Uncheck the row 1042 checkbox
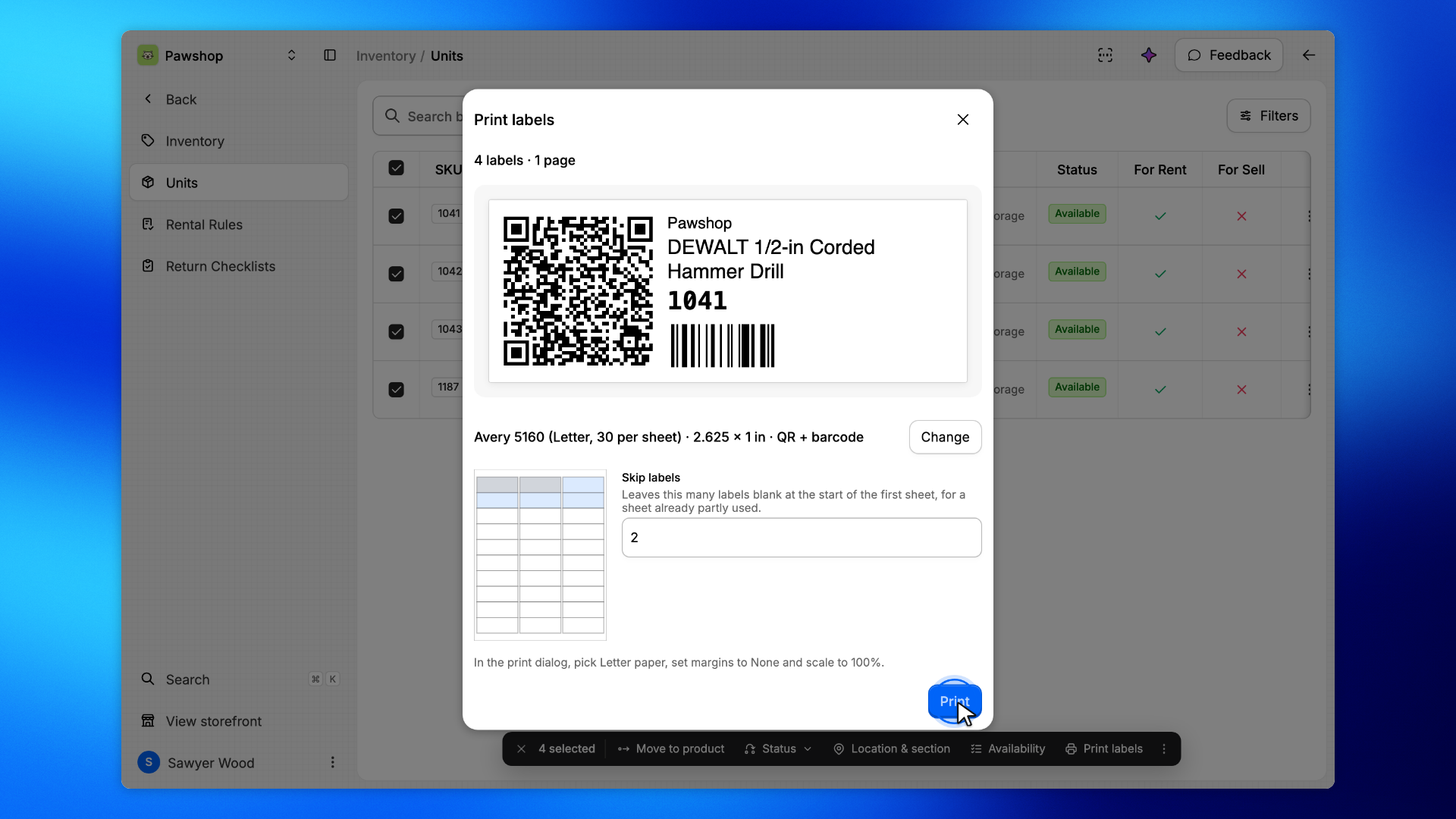Screen dimensions: 1456x819 point(396,274)
